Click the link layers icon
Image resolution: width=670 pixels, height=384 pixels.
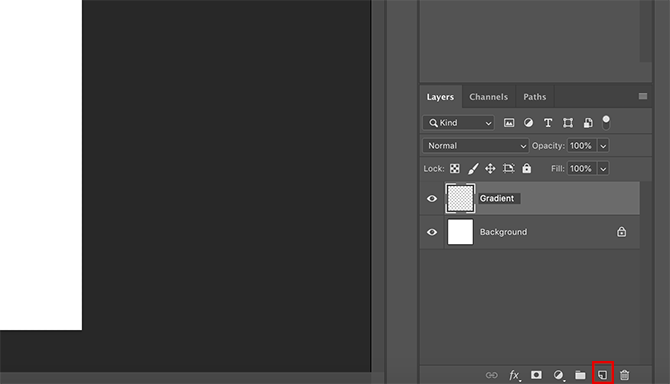pos(491,375)
